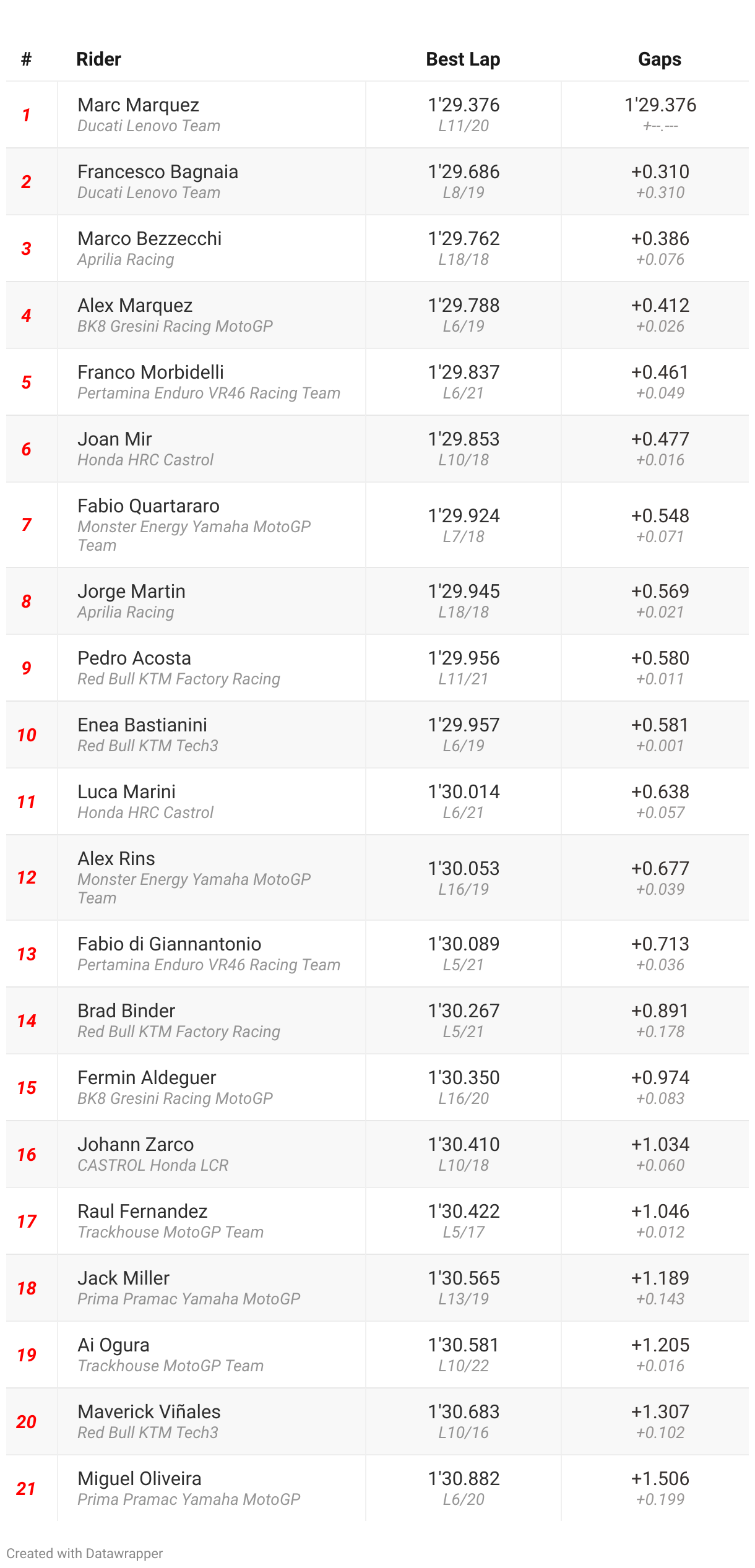
Task: Select the Franco Morbidelli row name
Action: point(151,373)
